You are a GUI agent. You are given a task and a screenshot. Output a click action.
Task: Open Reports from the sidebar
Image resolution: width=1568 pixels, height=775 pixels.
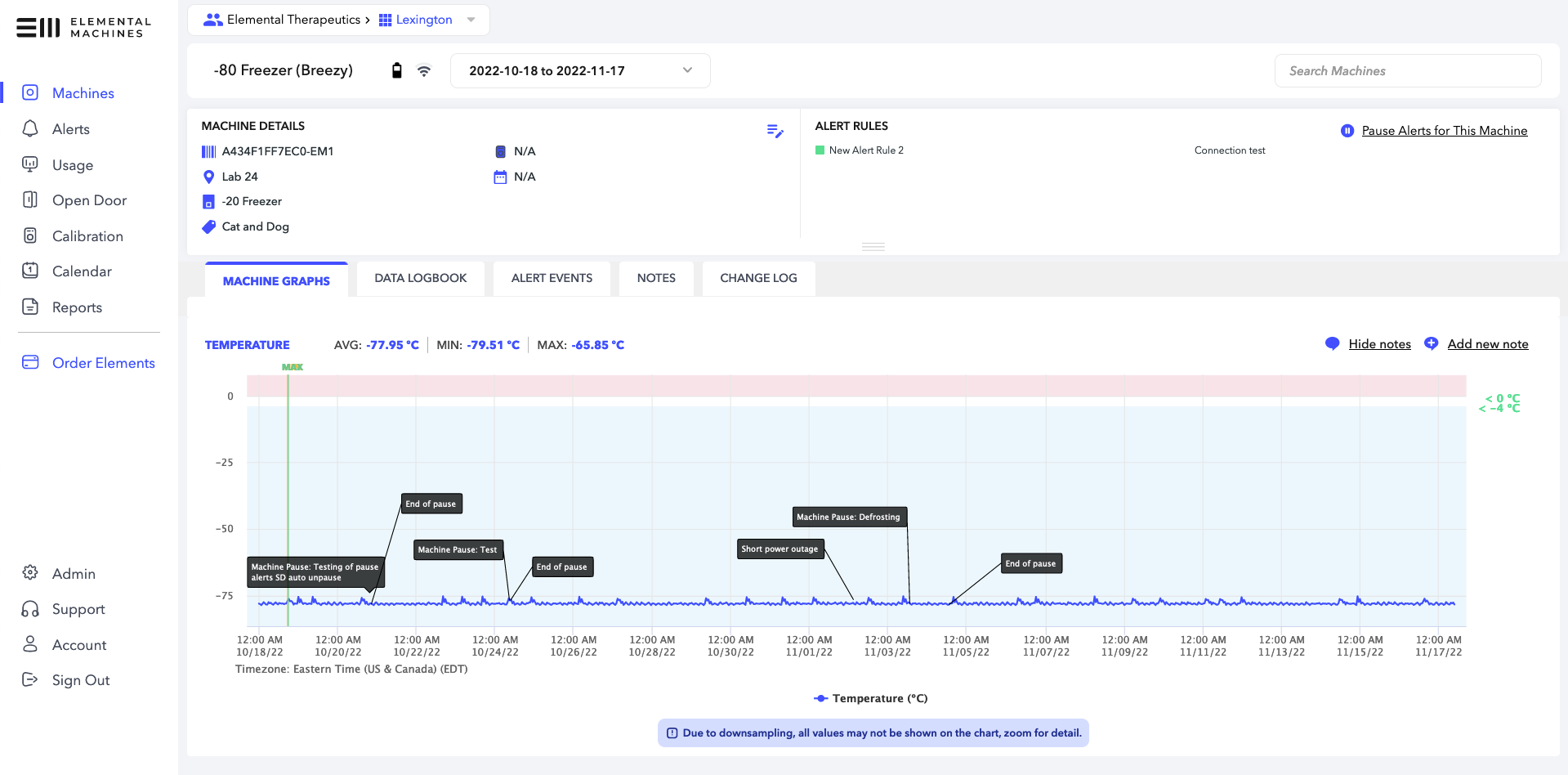click(x=77, y=307)
